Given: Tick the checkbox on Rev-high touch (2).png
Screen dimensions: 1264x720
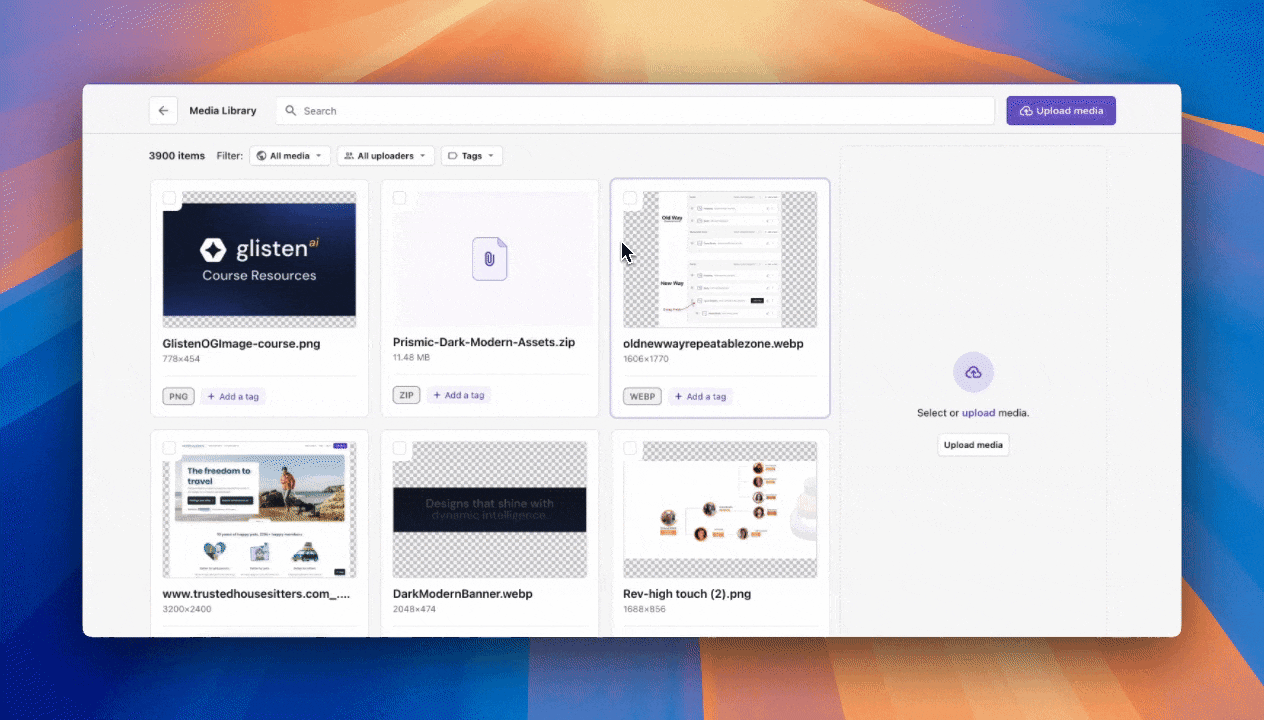Looking at the screenshot, I should (630, 449).
